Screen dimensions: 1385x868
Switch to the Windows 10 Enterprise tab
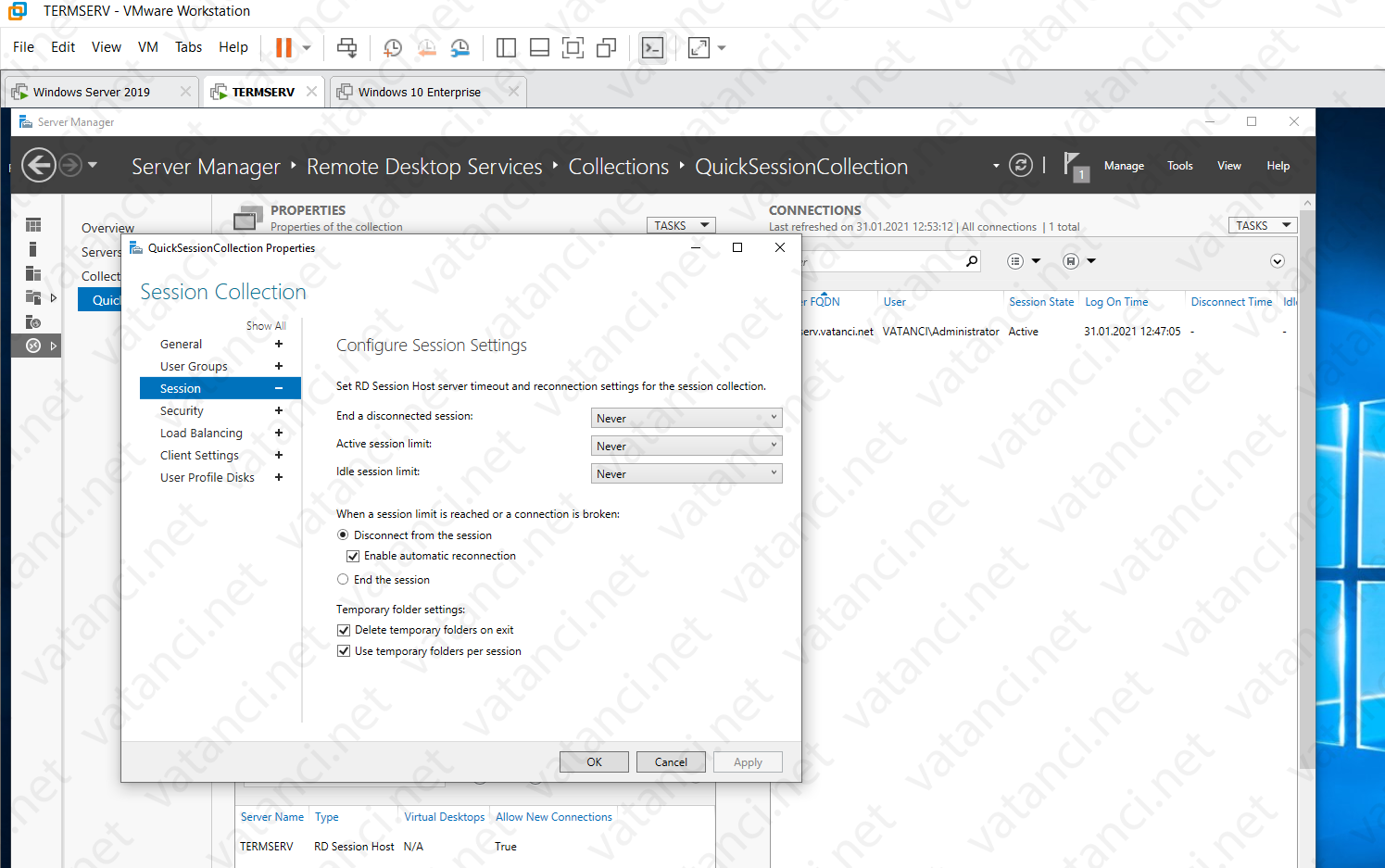point(420,92)
